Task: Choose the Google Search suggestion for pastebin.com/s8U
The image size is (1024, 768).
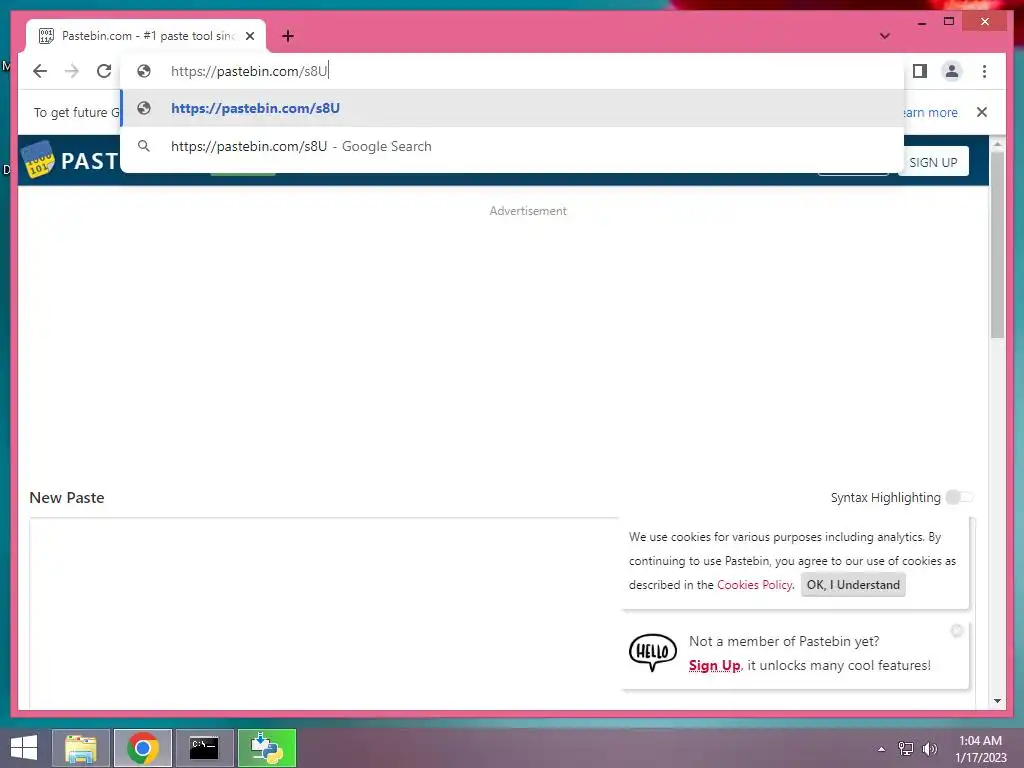Action: [513, 146]
